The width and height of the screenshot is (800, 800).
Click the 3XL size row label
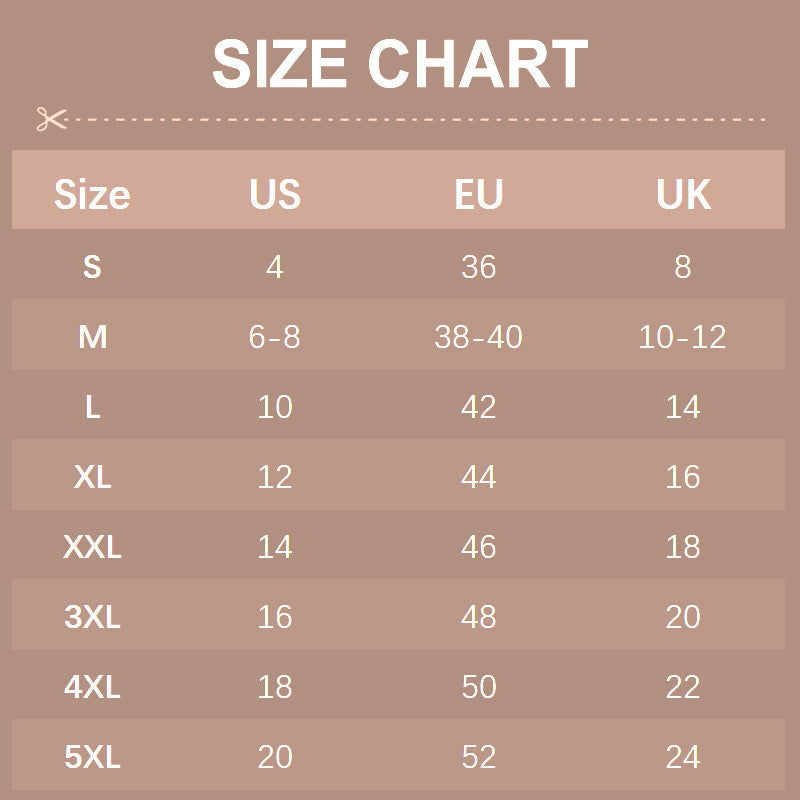tap(92, 617)
